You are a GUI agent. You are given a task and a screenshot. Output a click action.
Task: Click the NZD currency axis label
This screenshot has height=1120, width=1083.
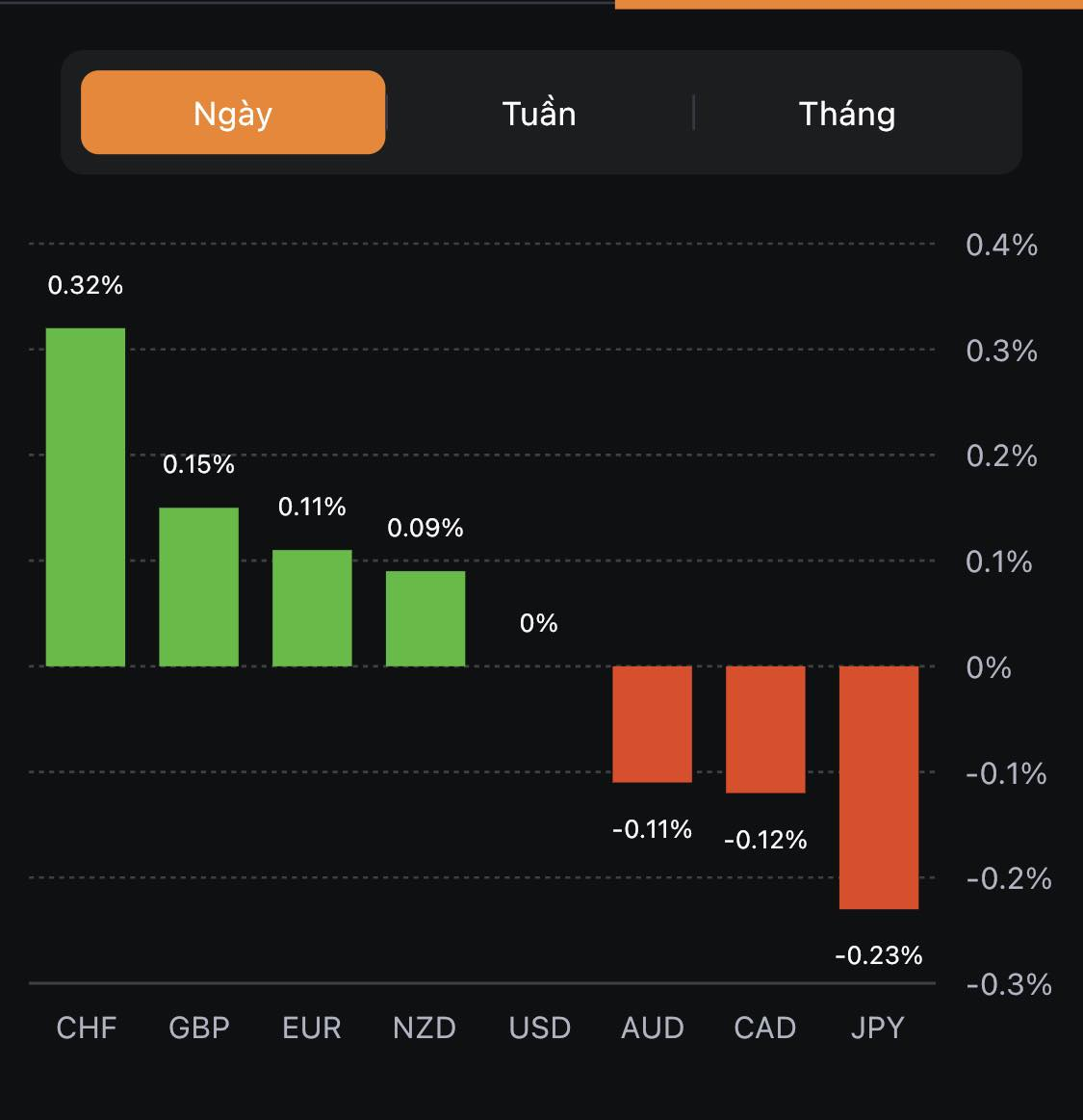pos(425,1028)
